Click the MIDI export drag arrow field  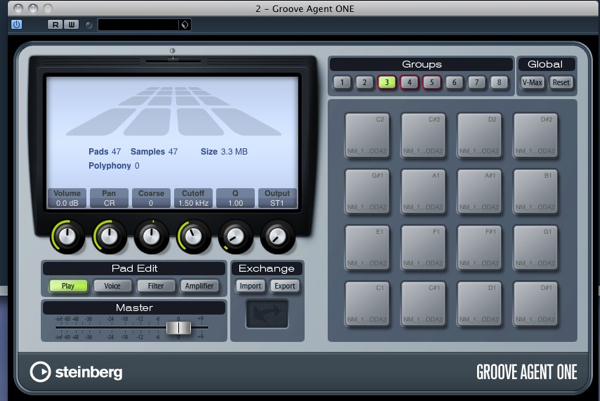[267, 314]
